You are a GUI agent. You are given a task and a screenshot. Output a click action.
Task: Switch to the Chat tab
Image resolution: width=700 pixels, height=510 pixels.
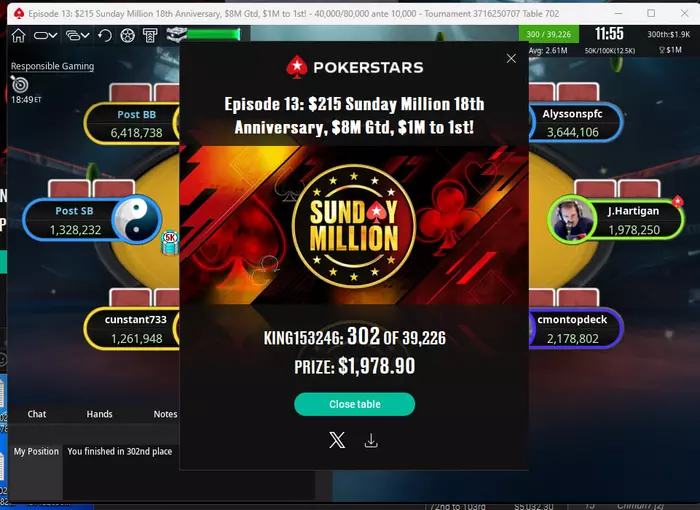(x=37, y=414)
